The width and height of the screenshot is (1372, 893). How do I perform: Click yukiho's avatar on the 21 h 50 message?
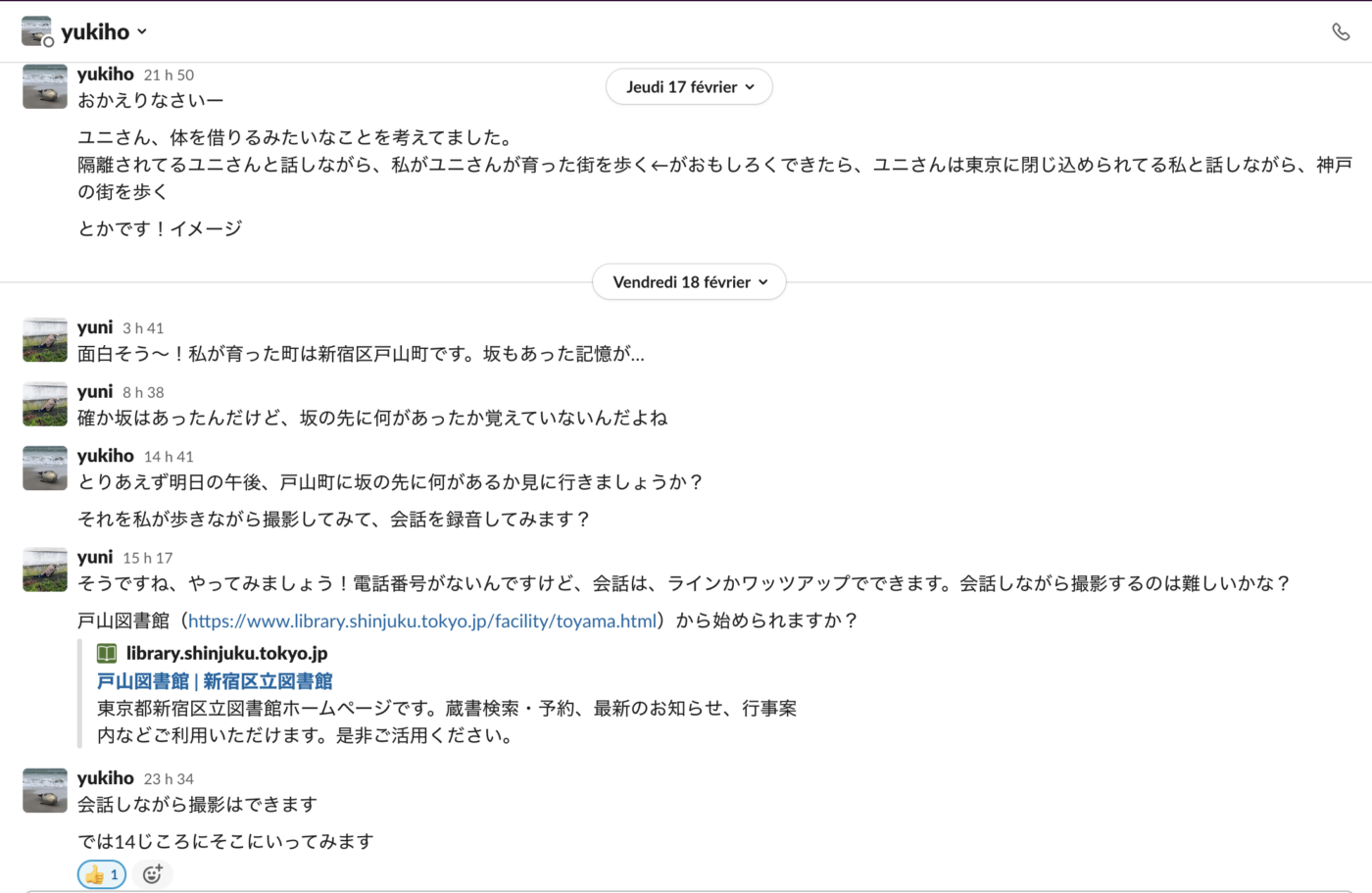(x=45, y=86)
